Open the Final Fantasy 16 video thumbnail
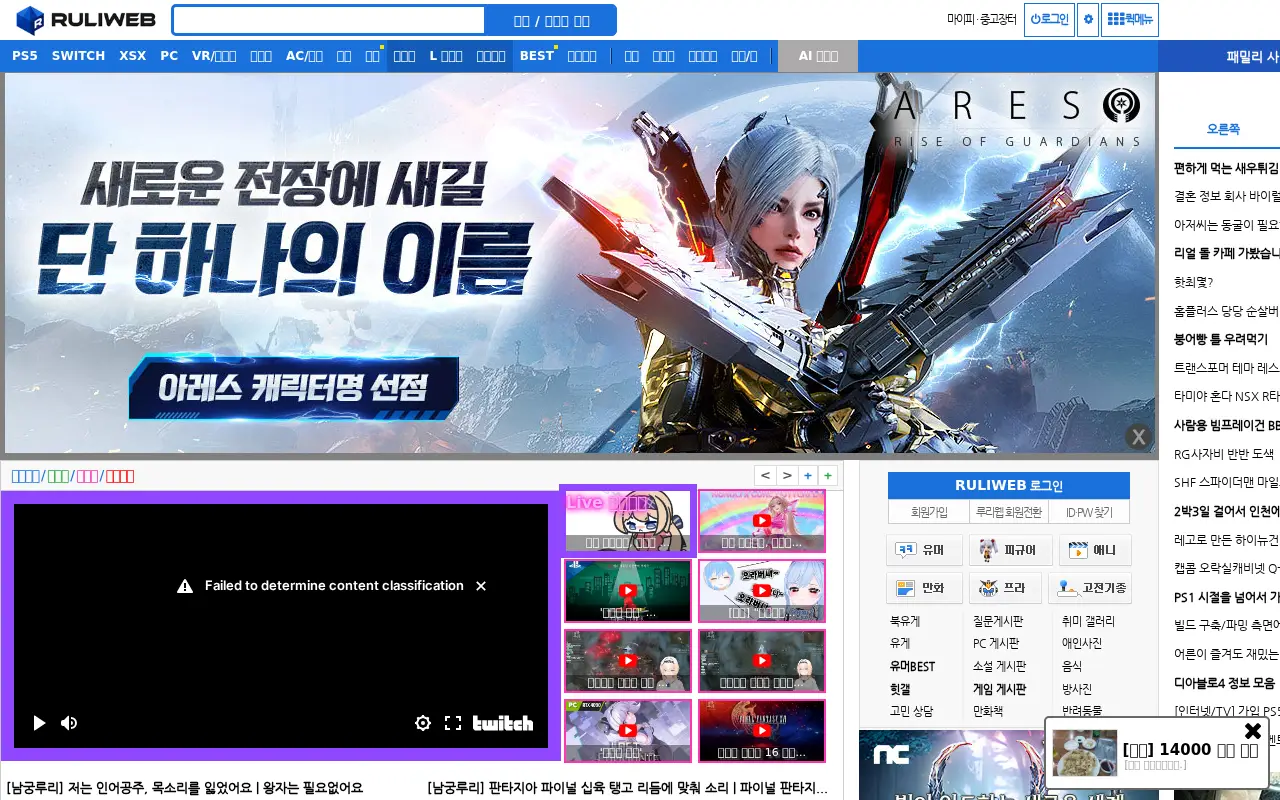 pyautogui.click(x=762, y=731)
